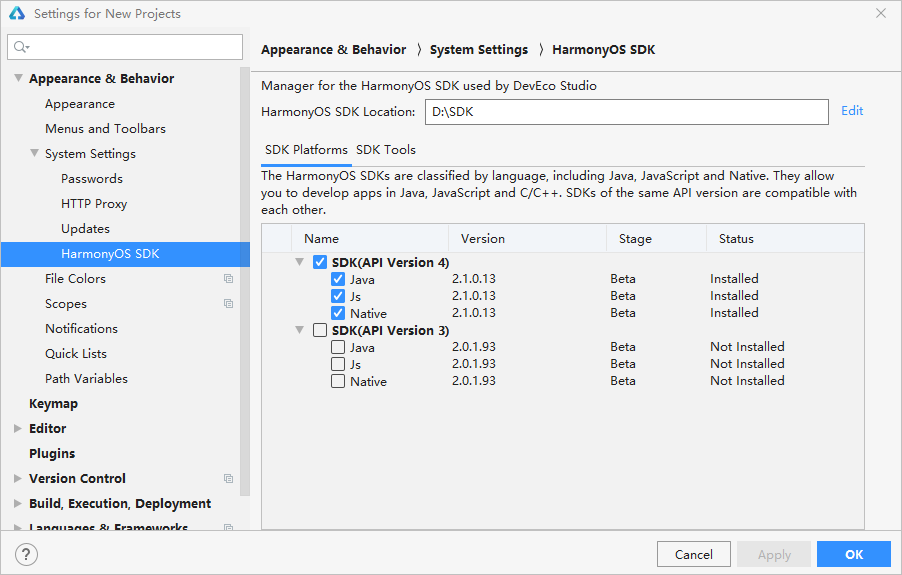Viewport: 902px width, 575px height.
Task: Expand the Version Control tree node
Action: point(18,478)
